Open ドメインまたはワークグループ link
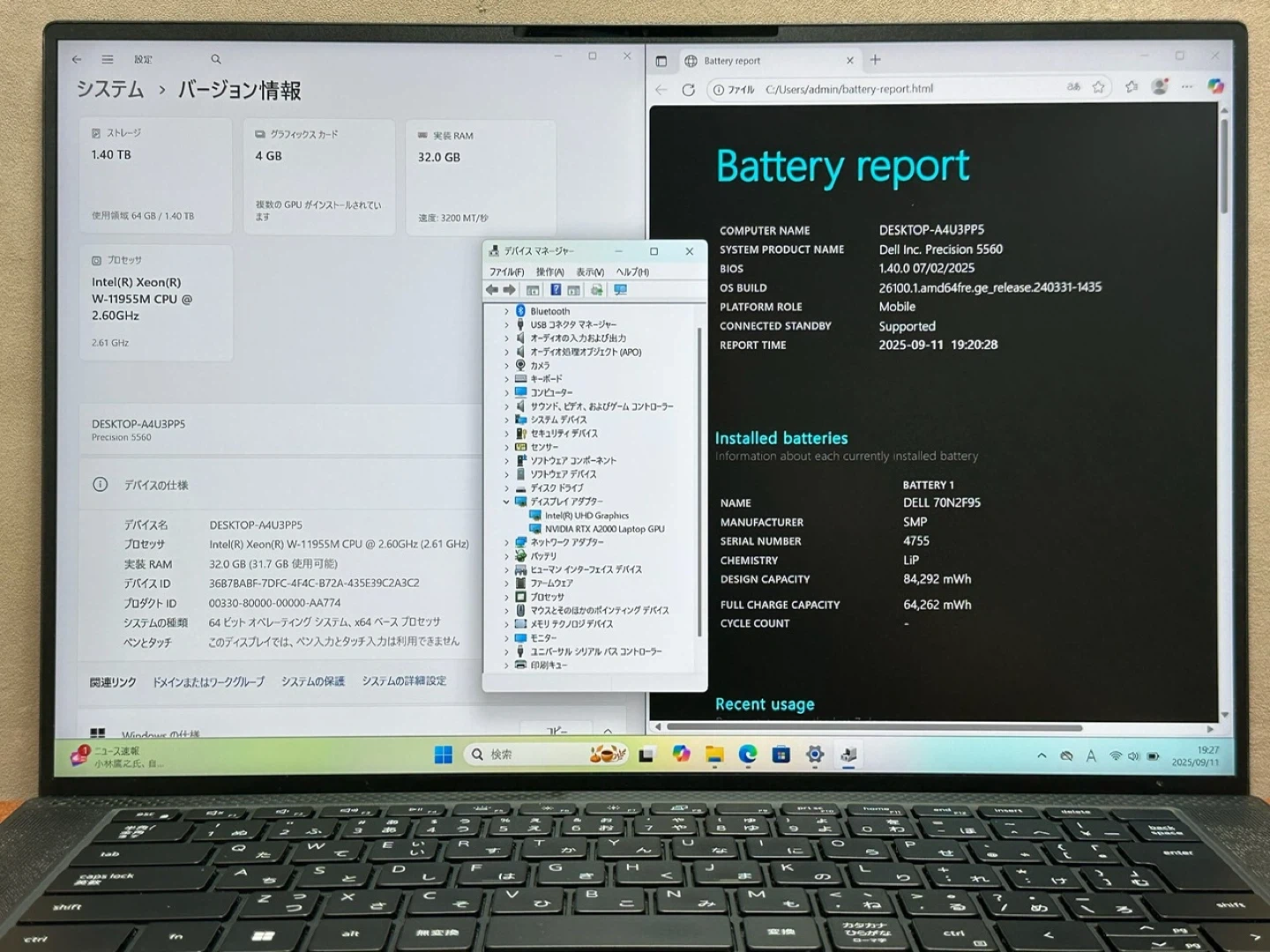The height and width of the screenshot is (952, 1270). [x=208, y=681]
